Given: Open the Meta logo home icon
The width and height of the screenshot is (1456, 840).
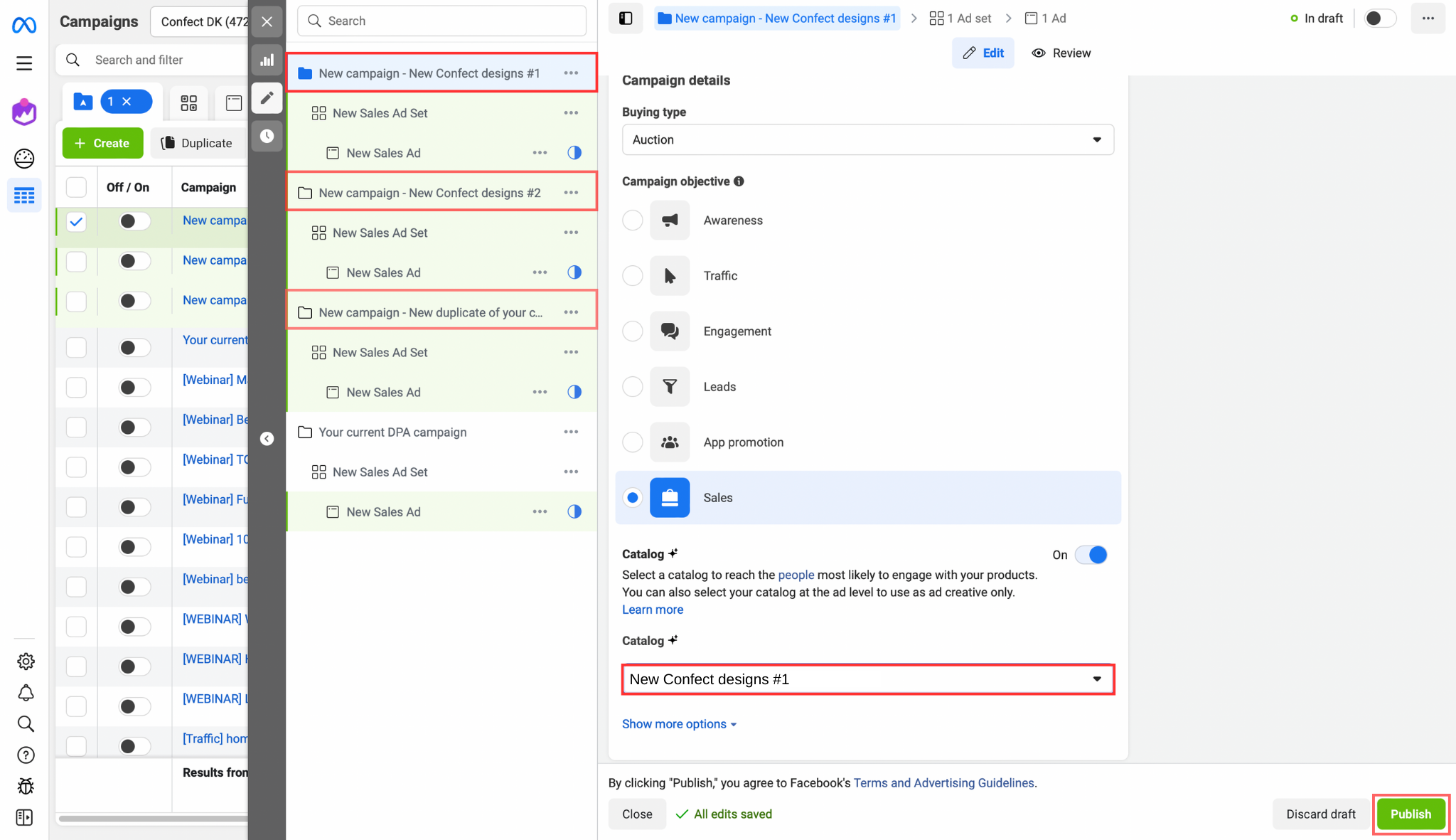Looking at the screenshot, I should pos(24,26).
